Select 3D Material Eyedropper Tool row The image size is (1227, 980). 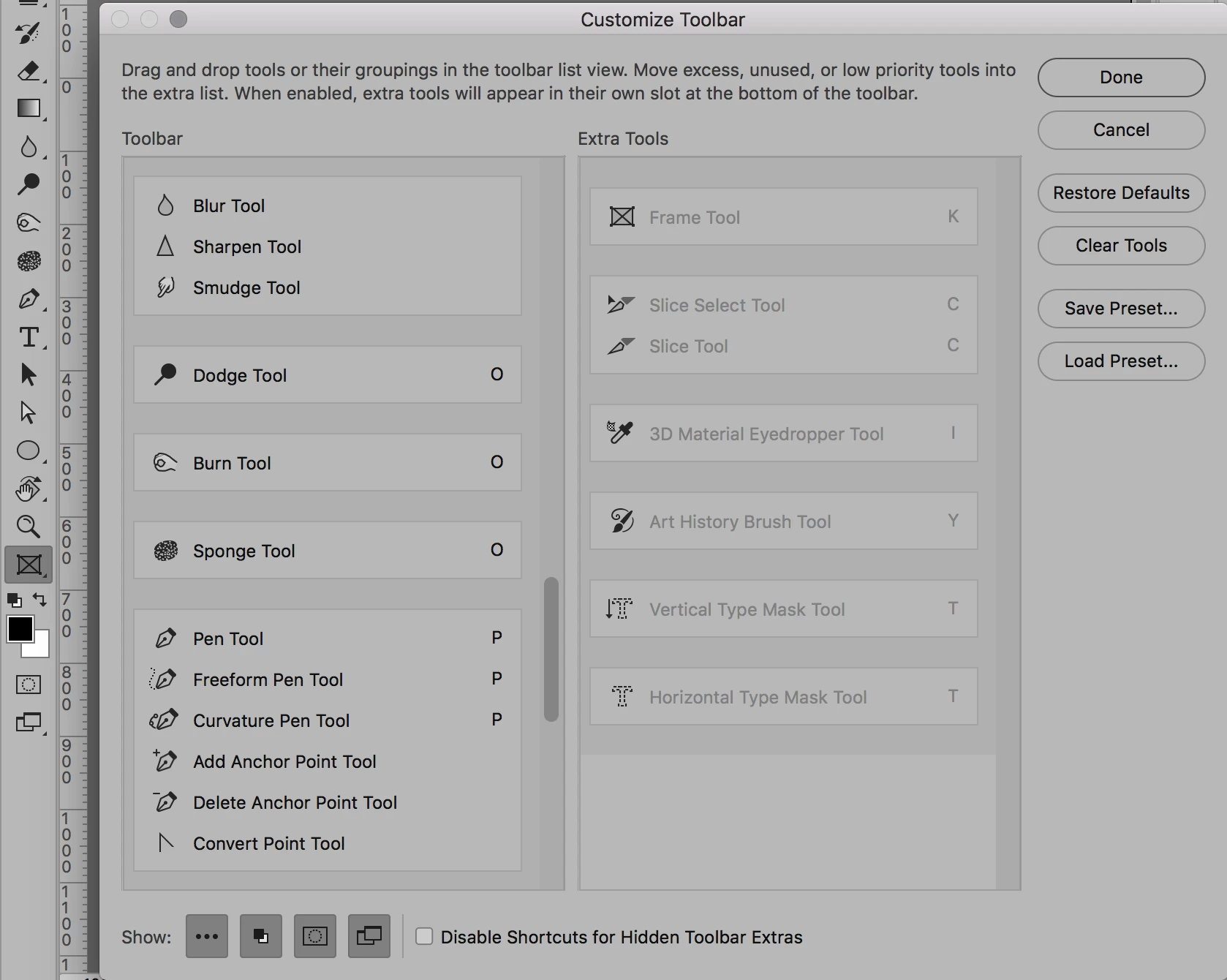point(784,433)
